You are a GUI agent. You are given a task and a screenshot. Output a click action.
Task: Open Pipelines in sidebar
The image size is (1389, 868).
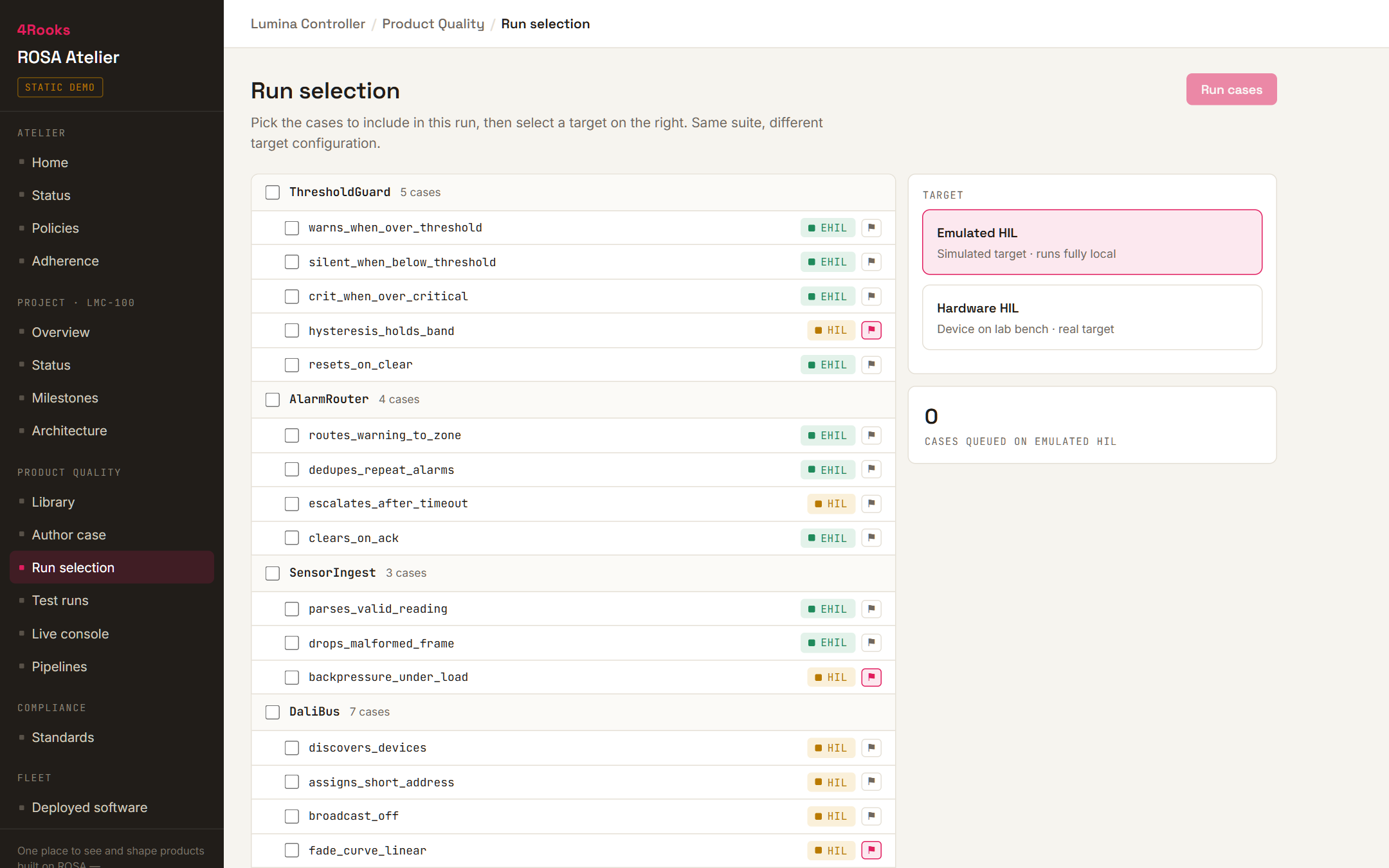[x=112, y=667]
